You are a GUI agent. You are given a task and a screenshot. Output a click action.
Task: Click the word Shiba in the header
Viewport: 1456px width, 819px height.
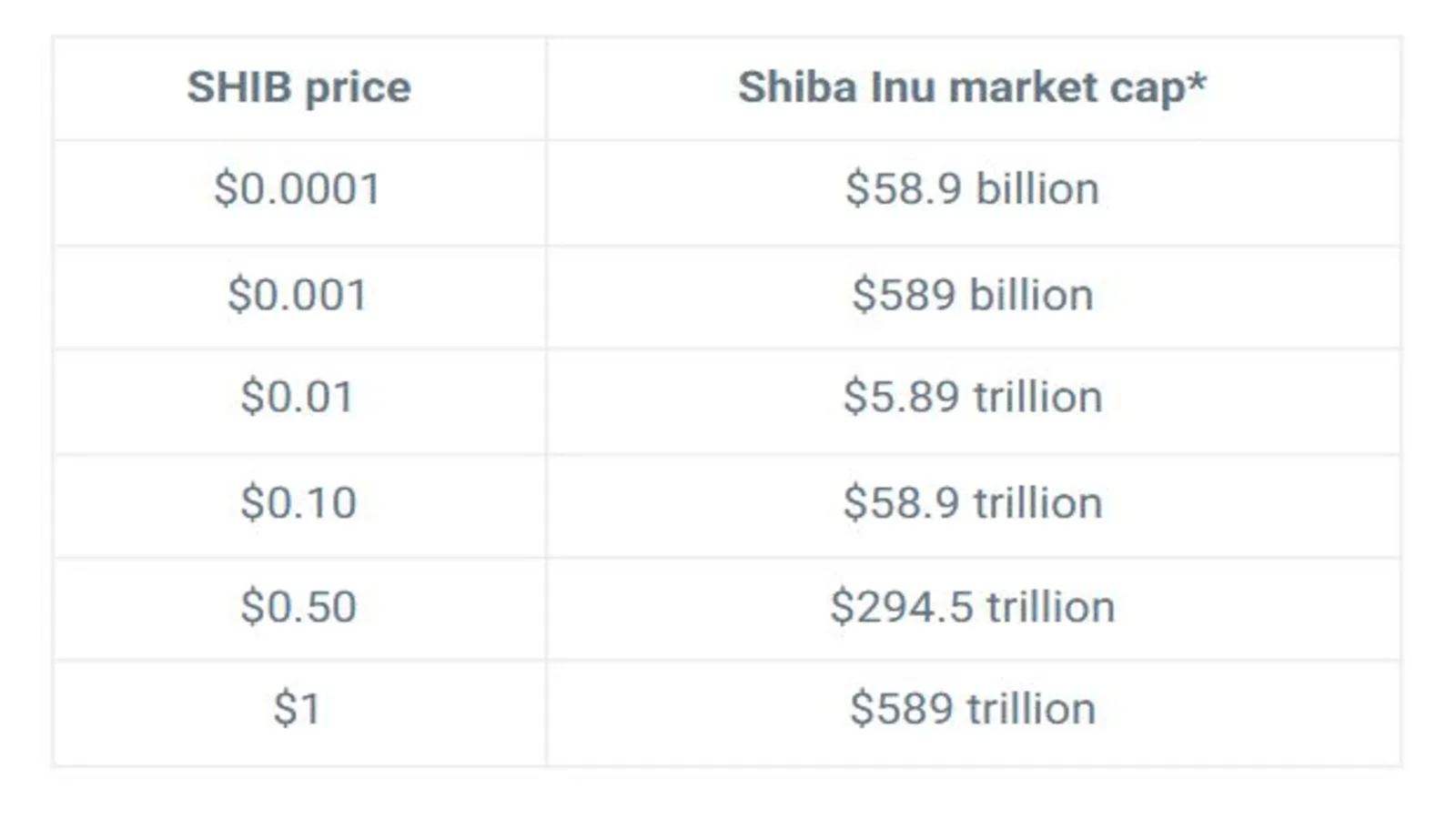coord(797,88)
